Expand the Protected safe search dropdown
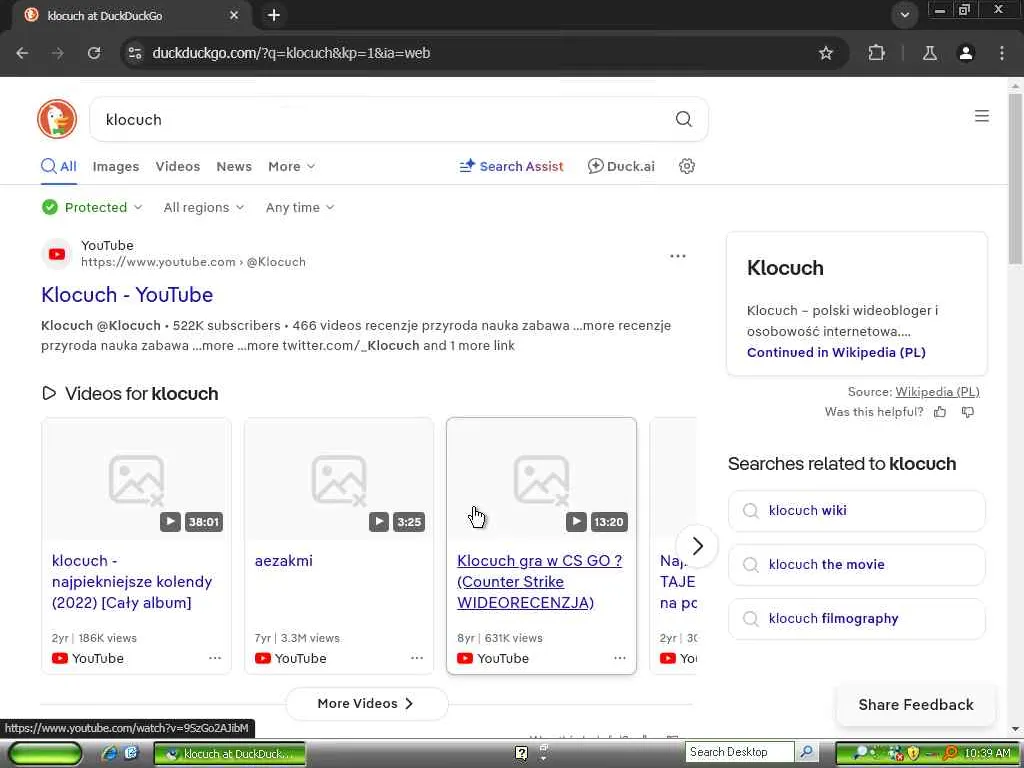The image size is (1024, 768). point(92,208)
